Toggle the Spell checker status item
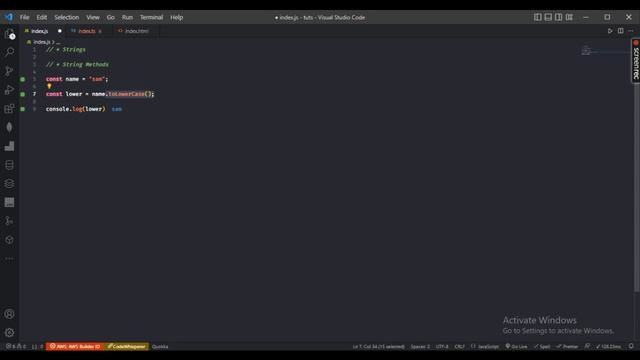This screenshot has height=360, width=640. (x=542, y=346)
